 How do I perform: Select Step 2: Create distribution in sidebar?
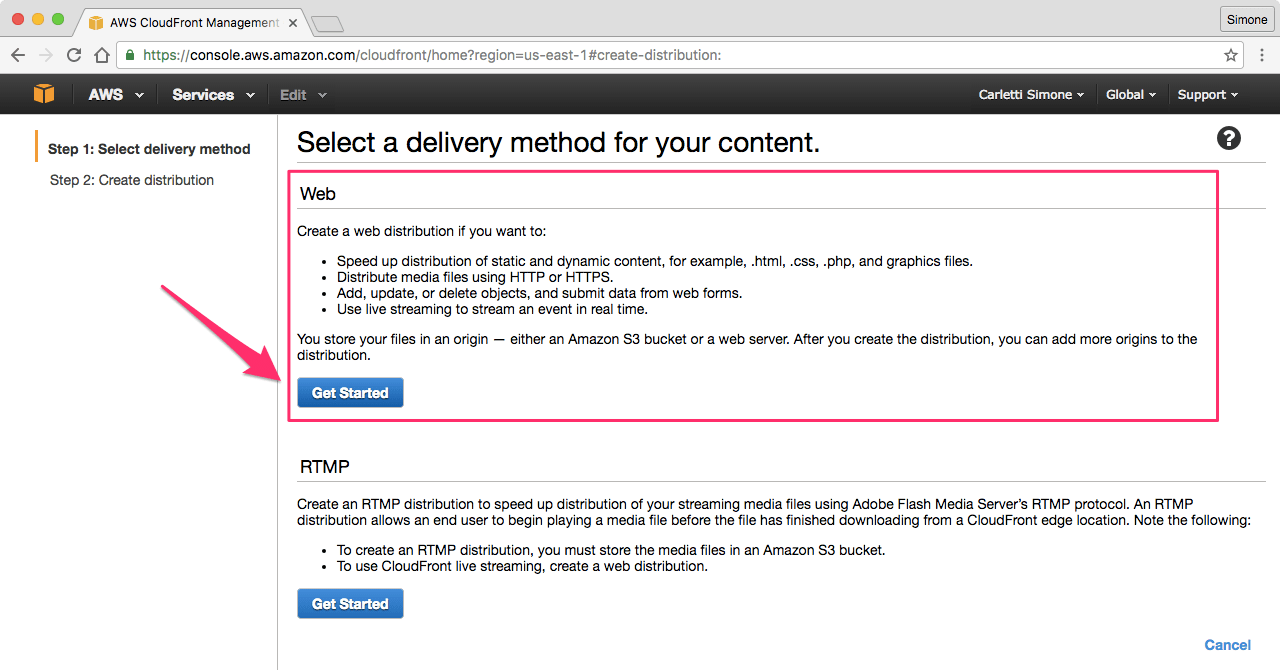pos(131,180)
